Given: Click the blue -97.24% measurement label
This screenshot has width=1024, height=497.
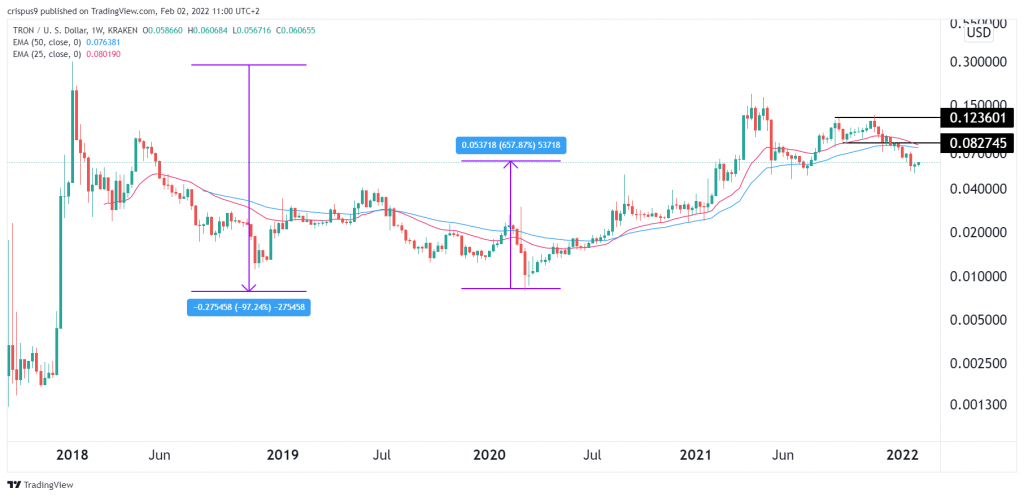Looking at the screenshot, I should [248, 307].
